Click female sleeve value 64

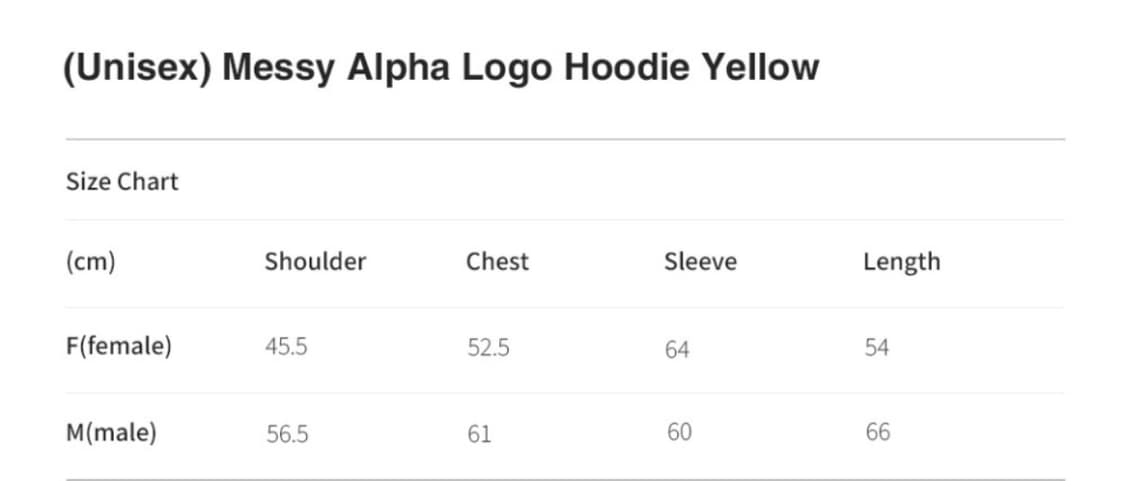(x=677, y=349)
